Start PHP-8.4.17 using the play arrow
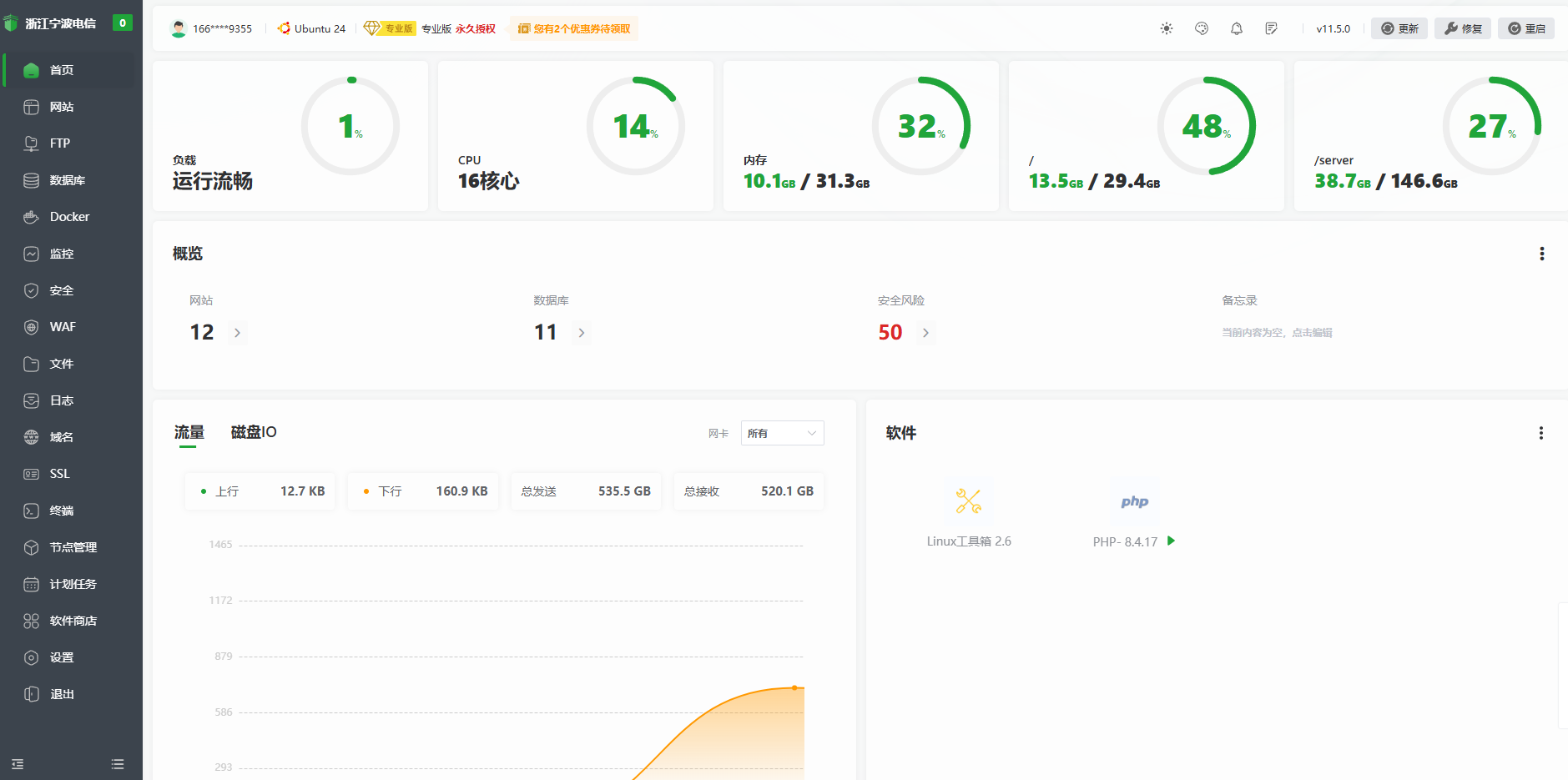Image resolution: width=1568 pixels, height=780 pixels. click(1171, 541)
